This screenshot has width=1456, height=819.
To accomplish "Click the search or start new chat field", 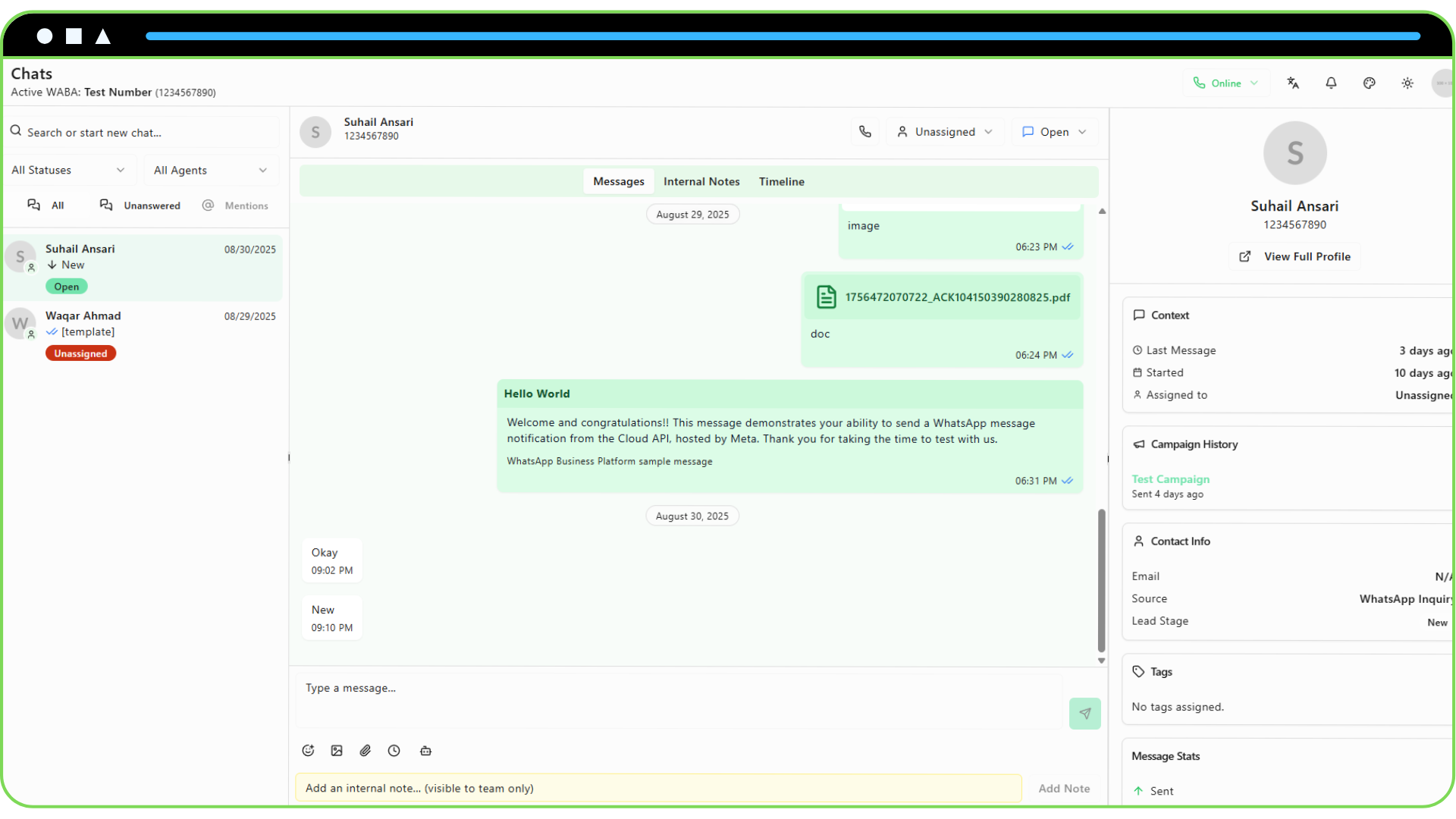I will pos(144,133).
